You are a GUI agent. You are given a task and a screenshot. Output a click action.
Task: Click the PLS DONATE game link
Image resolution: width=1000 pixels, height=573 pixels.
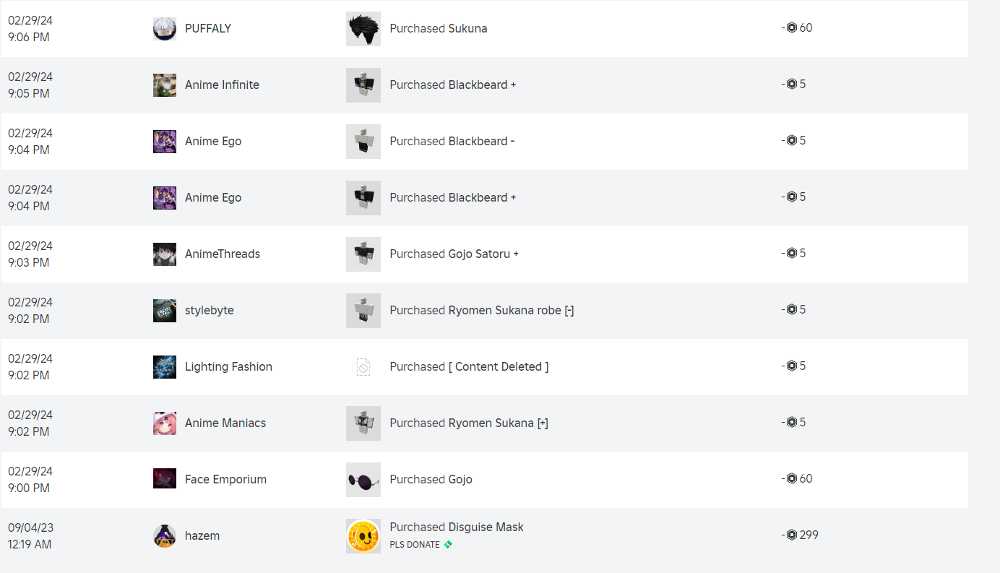(x=415, y=545)
